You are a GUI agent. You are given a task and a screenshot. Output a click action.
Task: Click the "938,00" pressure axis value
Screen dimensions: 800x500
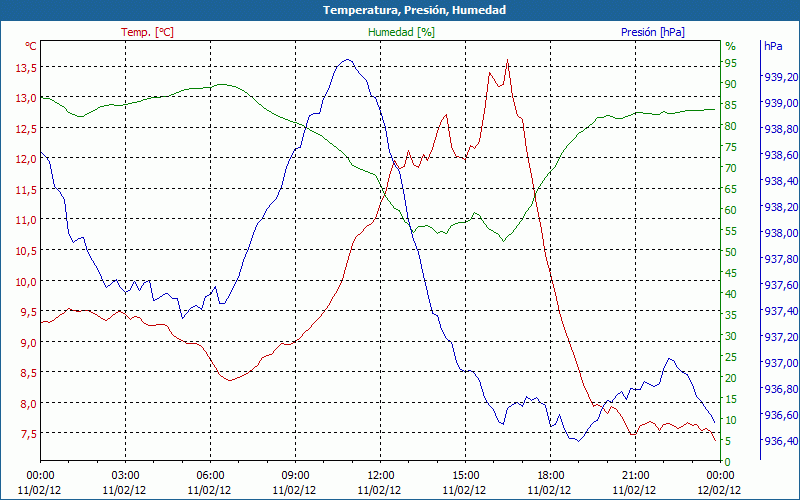point(781,233)
